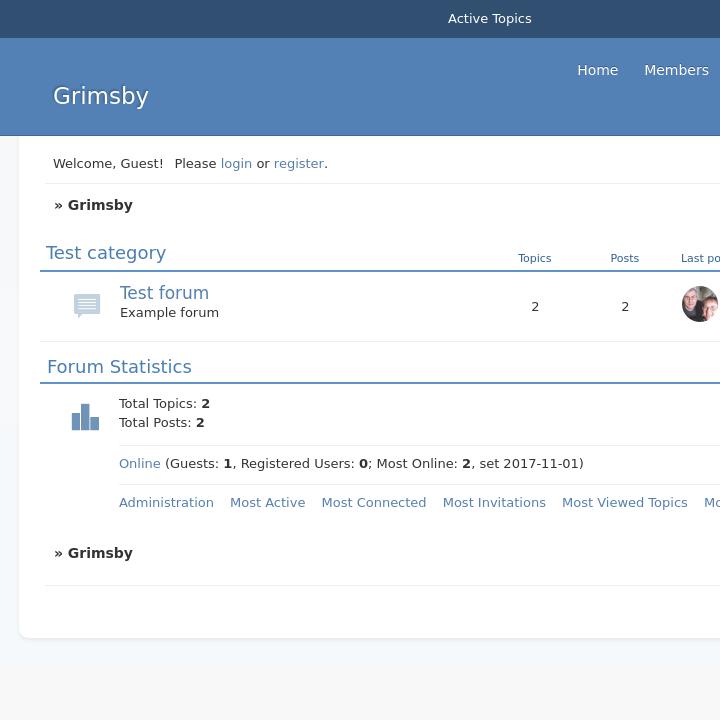Click the Test forum speech bubble icon

[x=87, y=305]
